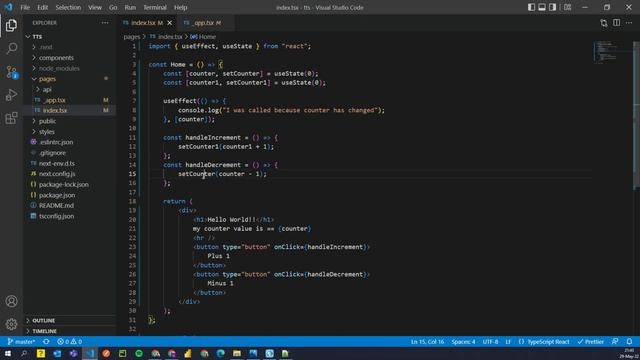640x360 pixels.
Task: Open errors and warnings count in status bar
Action: point(69,342)
